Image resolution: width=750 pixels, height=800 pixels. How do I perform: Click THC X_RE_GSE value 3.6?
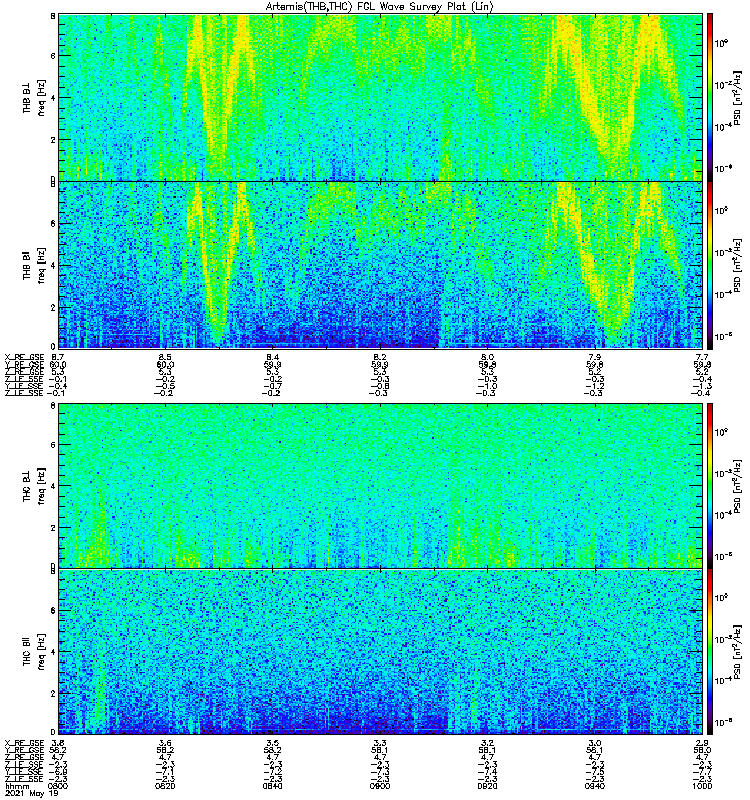coord(165,743)
